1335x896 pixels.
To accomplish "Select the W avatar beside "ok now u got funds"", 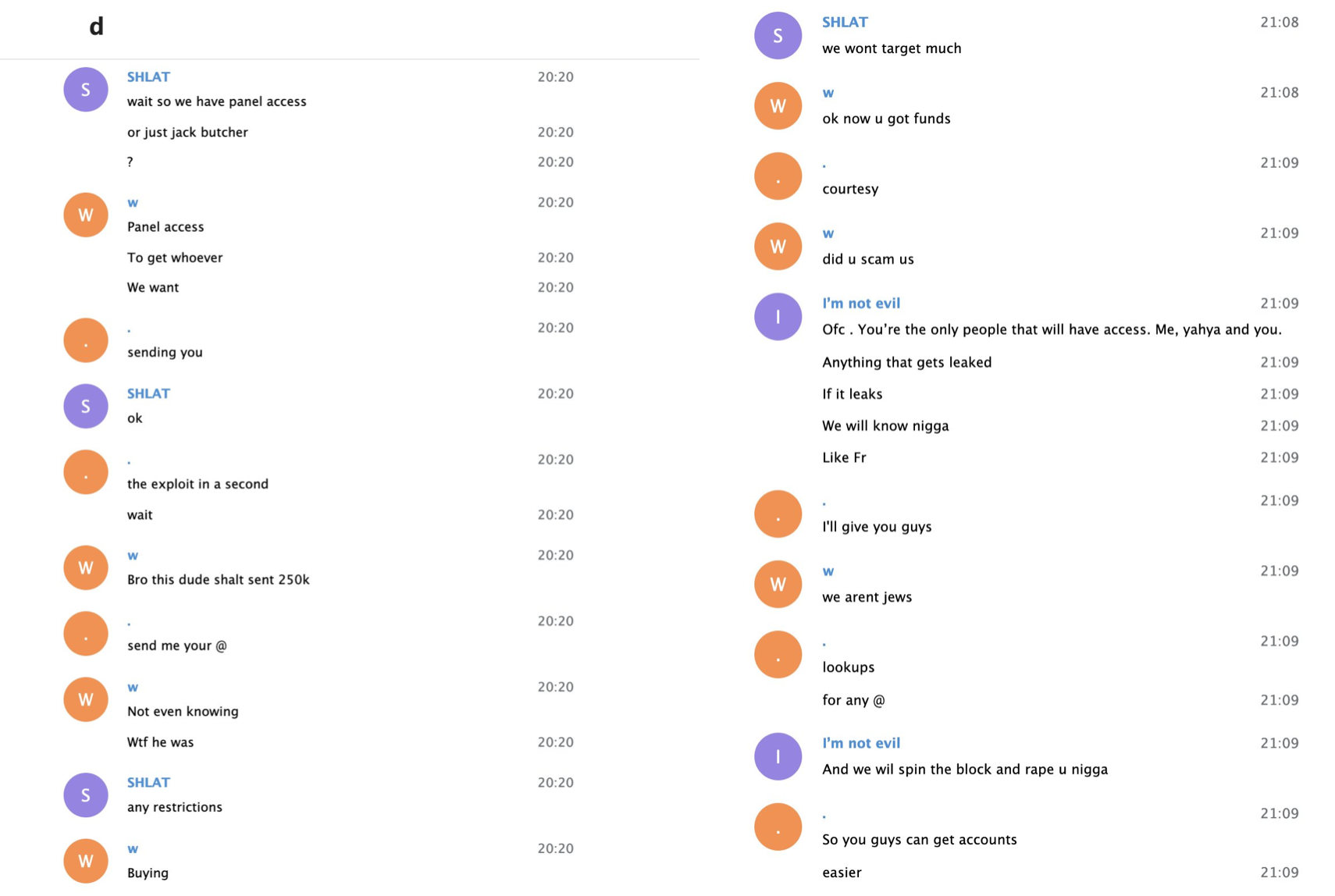I will [x=778, y=105].
